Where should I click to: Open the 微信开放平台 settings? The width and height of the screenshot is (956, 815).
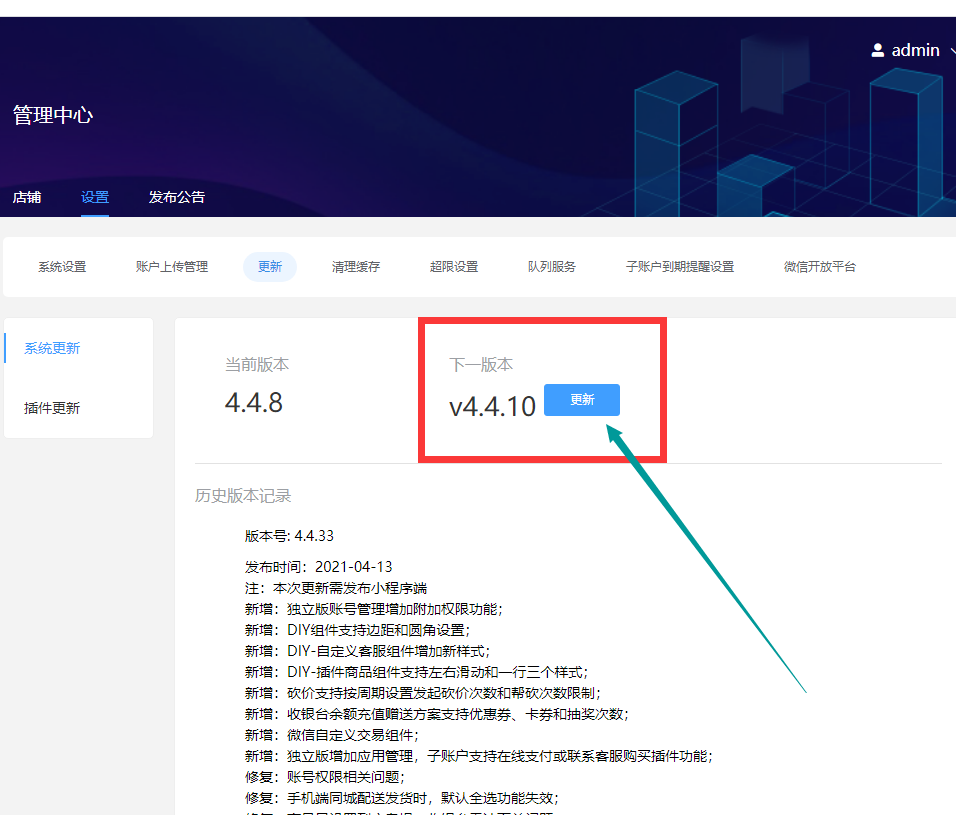click(x=820, y=267)
